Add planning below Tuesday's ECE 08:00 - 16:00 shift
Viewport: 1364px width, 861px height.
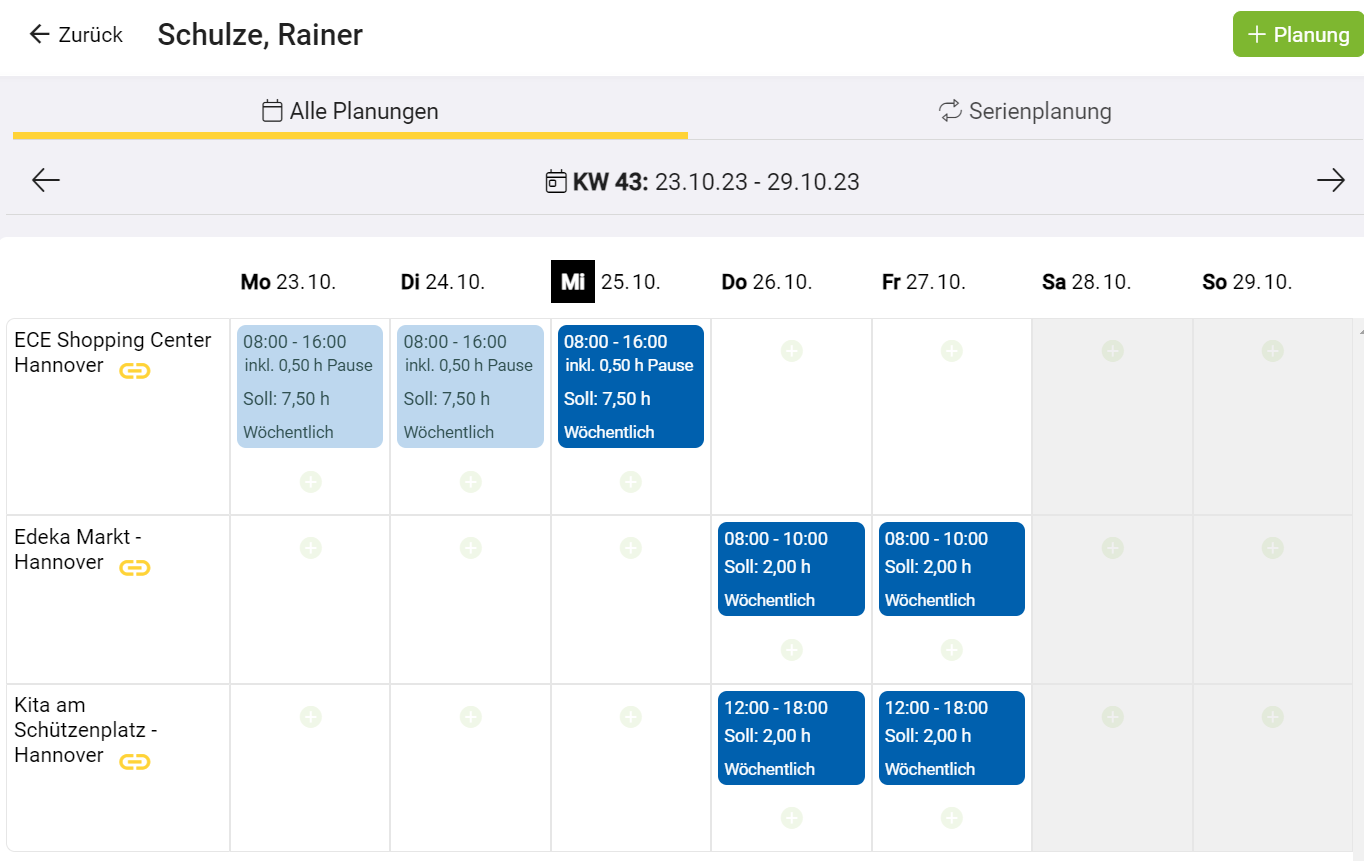click(x=470, y=482)
